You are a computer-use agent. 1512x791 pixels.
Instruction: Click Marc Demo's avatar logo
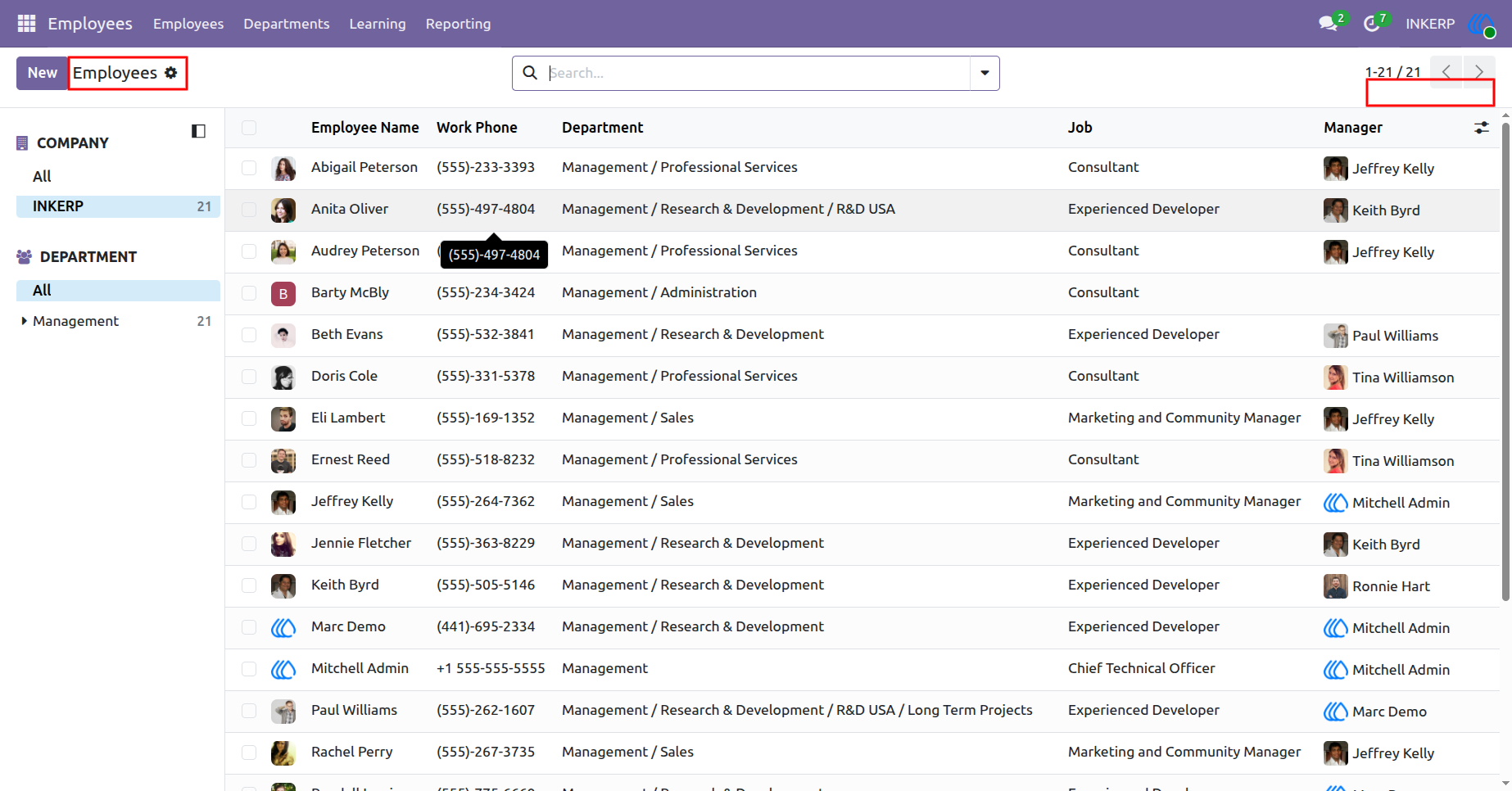tap(283, 628)
